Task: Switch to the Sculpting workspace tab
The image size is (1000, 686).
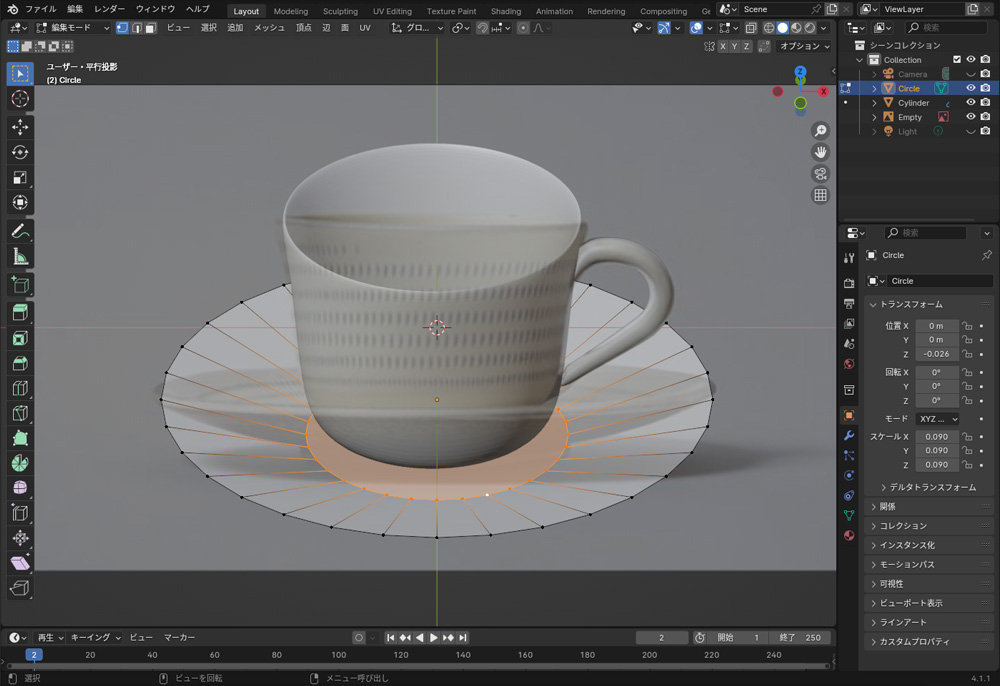Action: pos(340,11)
